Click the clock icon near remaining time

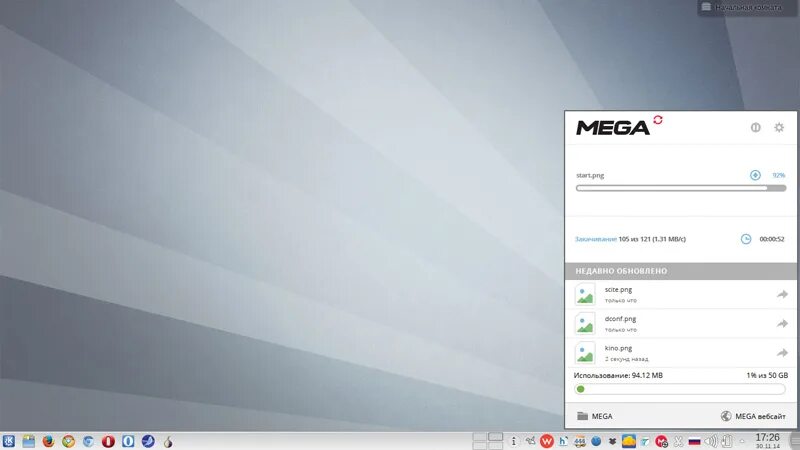[x=745, y=239]
